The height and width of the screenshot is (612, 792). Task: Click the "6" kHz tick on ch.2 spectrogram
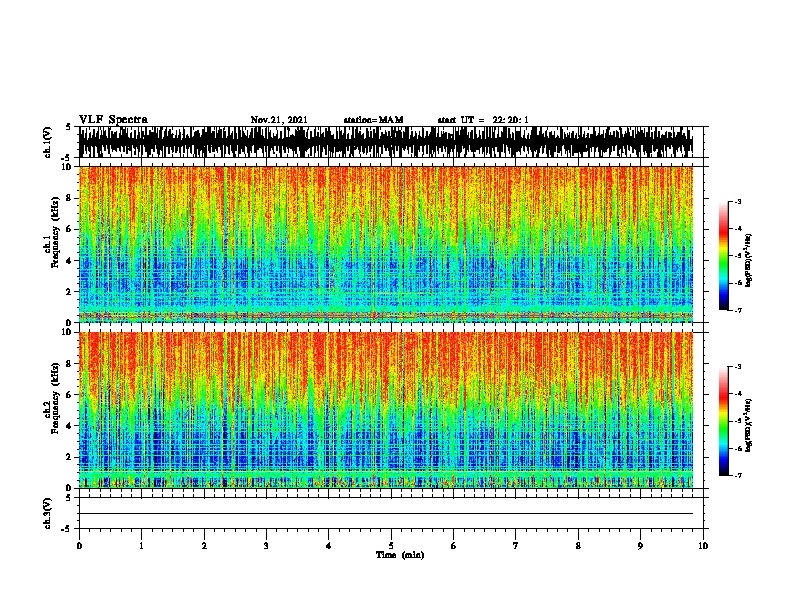pos(71,395)
